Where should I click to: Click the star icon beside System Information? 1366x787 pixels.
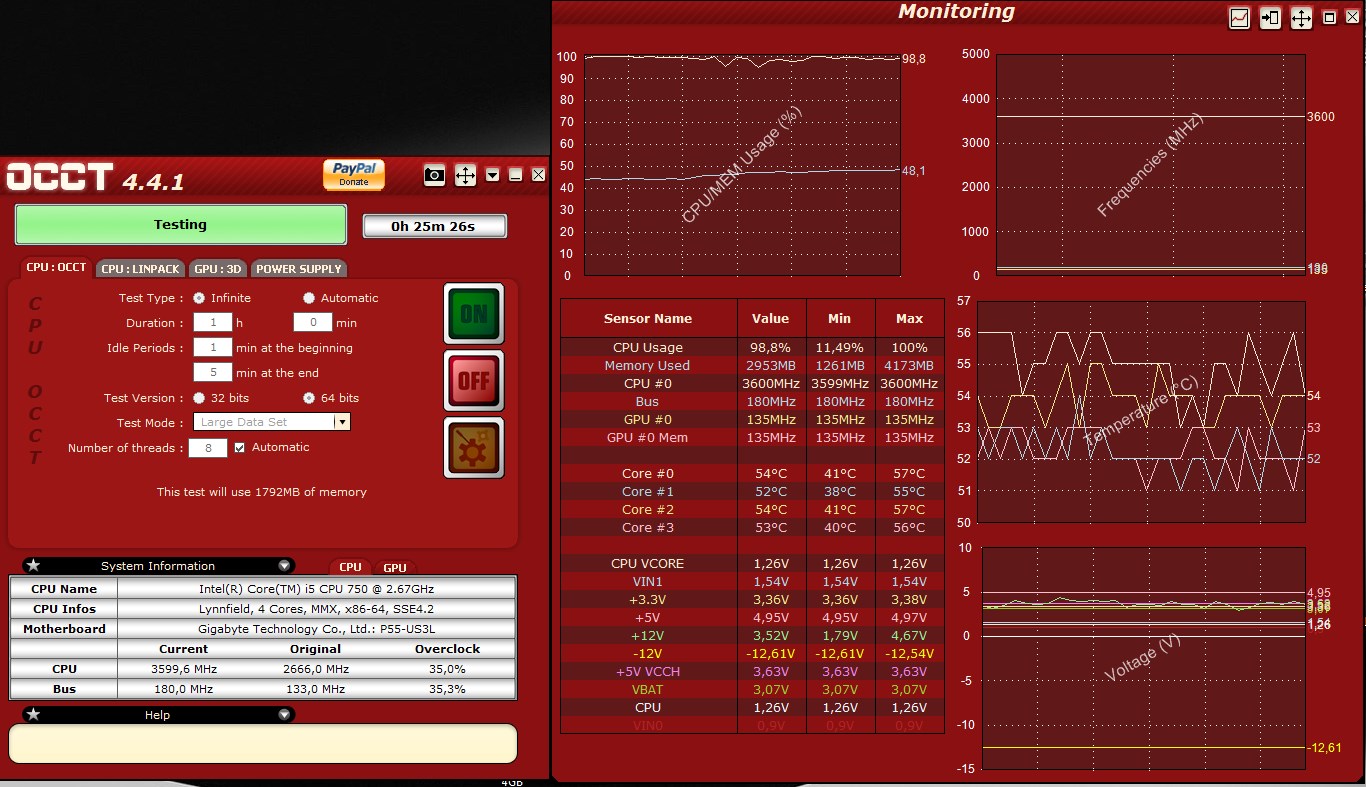click(x=33, y=566)
